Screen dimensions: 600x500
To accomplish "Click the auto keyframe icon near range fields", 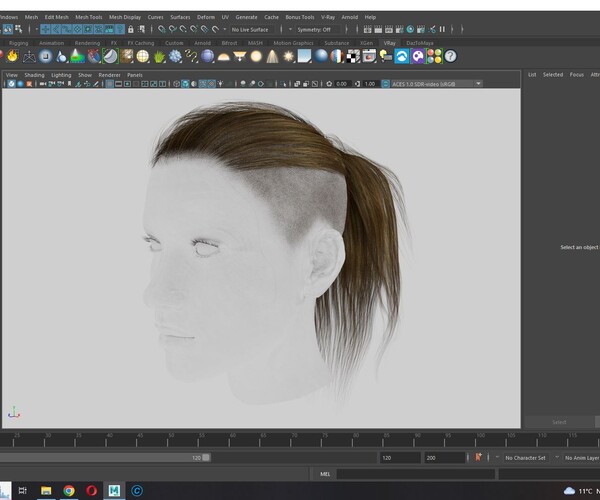I will tap(478, 457).
